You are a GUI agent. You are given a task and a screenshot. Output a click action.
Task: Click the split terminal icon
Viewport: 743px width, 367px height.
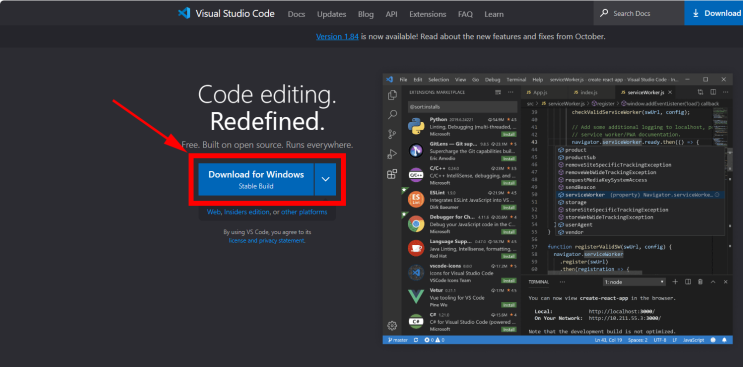pyautogui.click(x=688, y=282)
